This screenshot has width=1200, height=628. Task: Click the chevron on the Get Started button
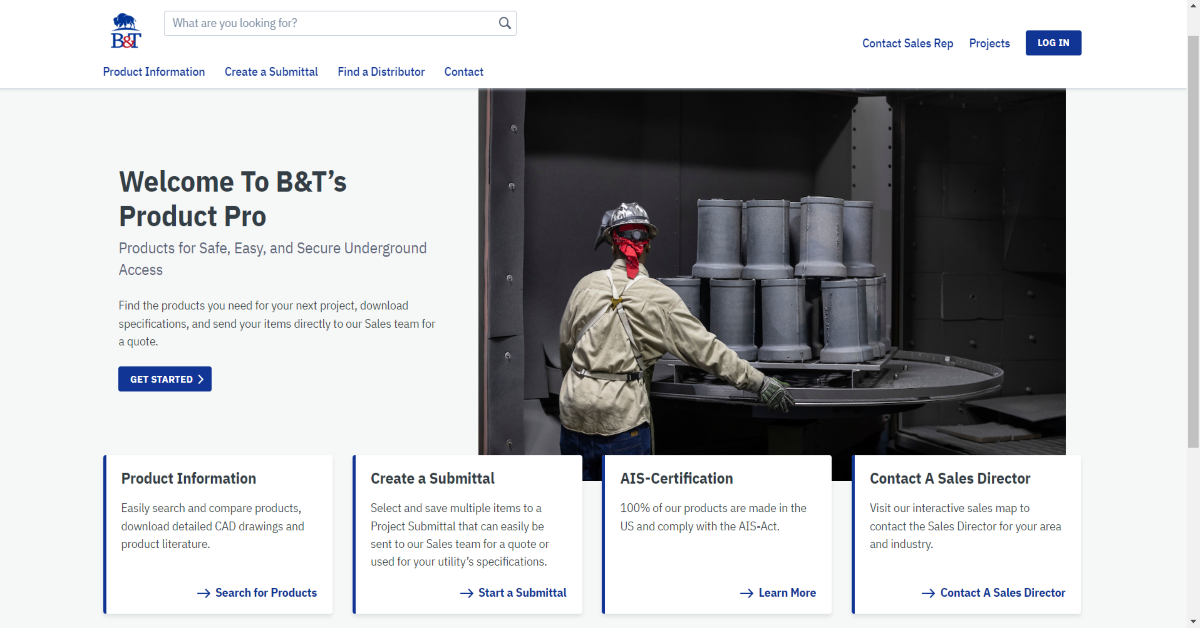coord(201,380)
